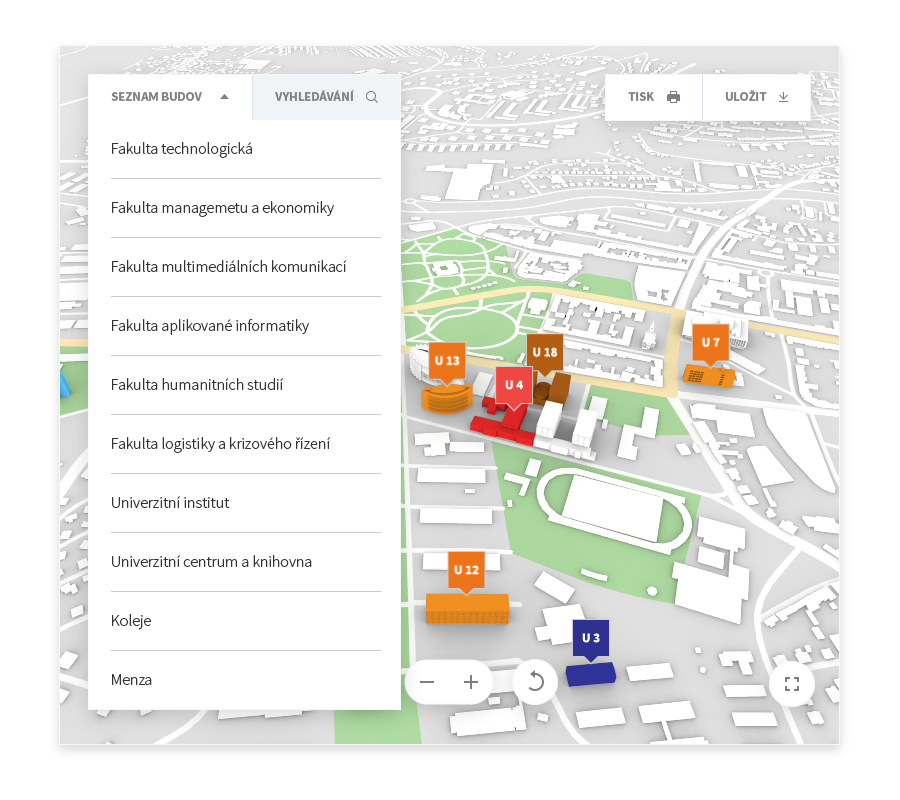Collapse the Seznam budov dropdown

(x=170, y=97)
